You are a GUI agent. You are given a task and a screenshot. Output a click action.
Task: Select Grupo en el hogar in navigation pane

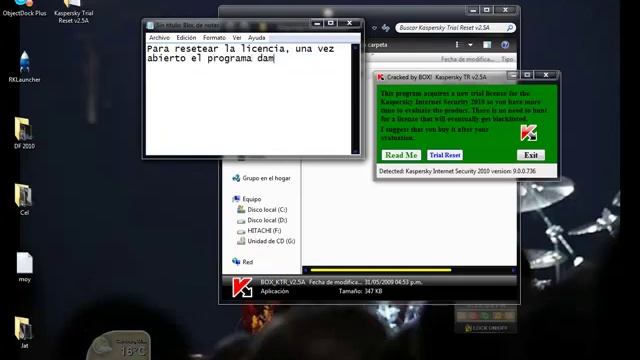(261, 178)
